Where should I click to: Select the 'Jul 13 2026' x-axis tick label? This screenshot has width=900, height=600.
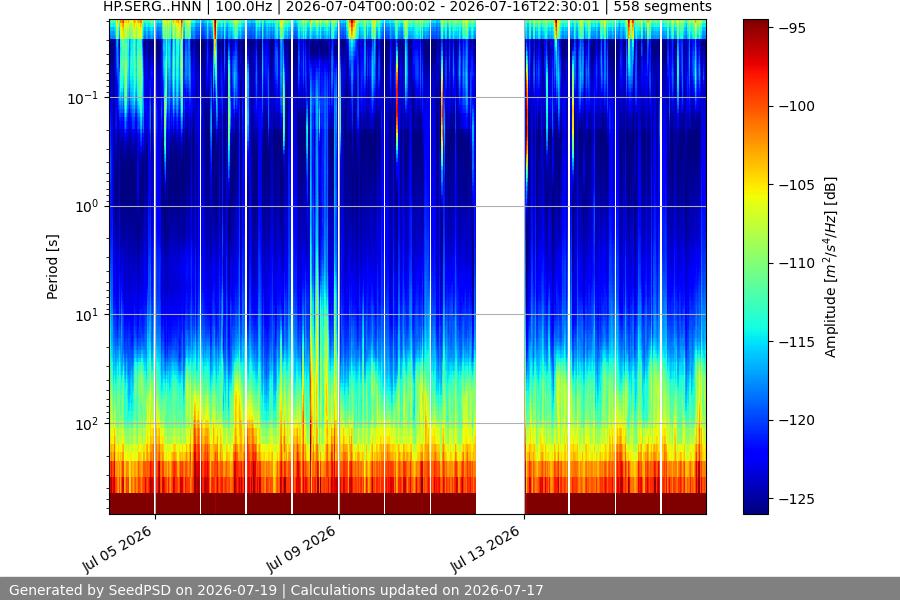click(x=485, y=549)
